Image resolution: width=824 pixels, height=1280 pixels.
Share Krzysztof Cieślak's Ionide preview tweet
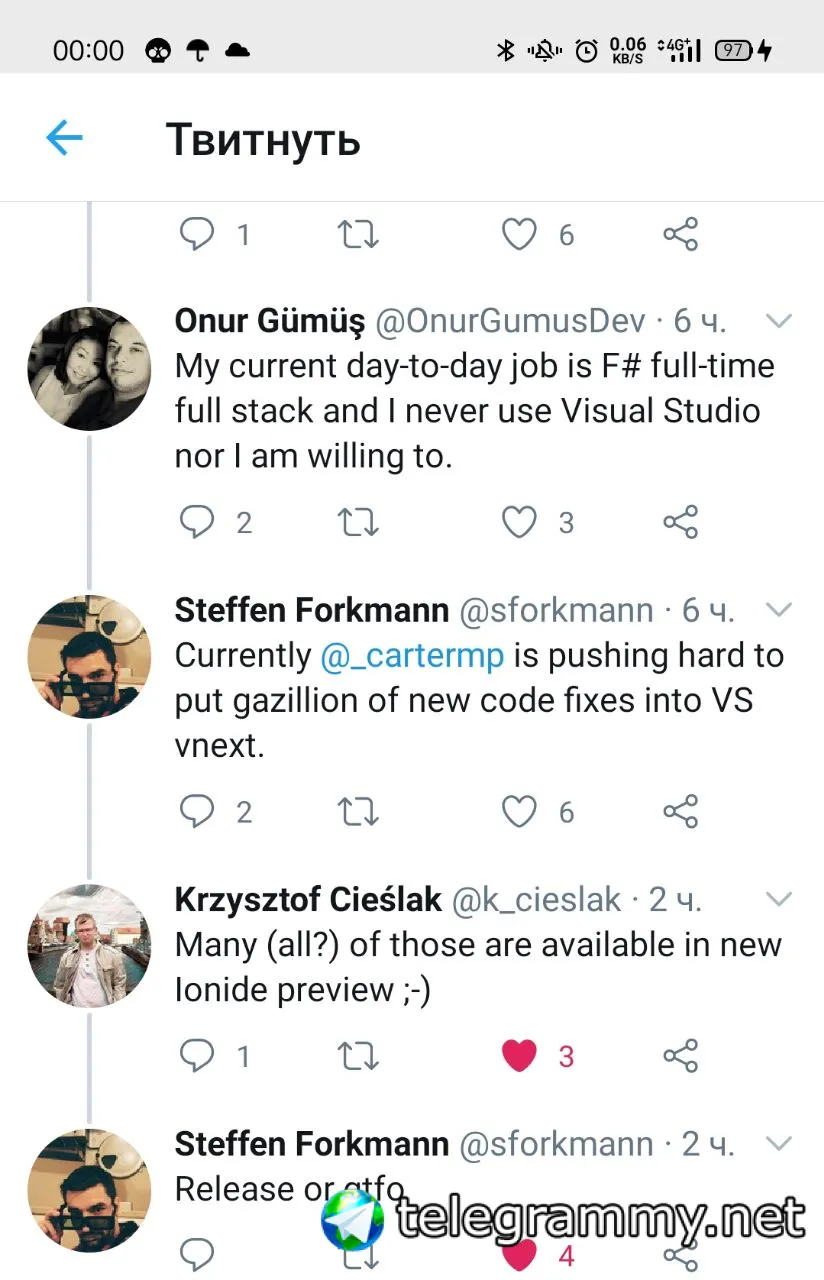pyautogui.click(x=680, y=1056)
